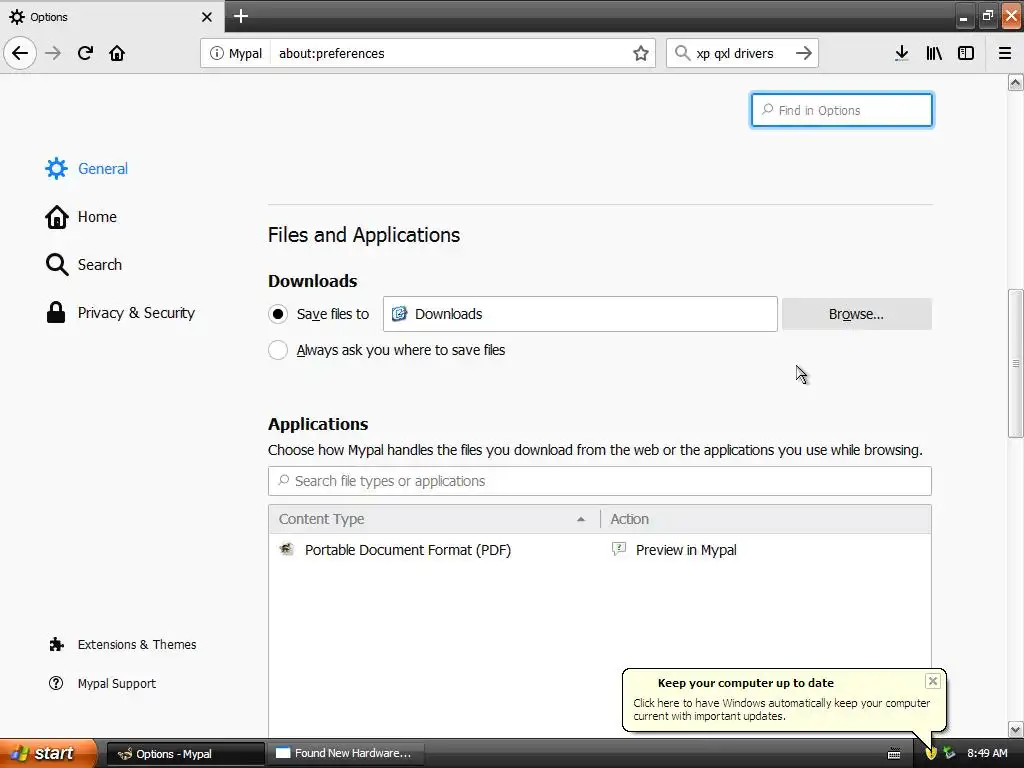
Task: Select 'Save files to' radio button
Action: pyautogui.click(x=278, y=314)
